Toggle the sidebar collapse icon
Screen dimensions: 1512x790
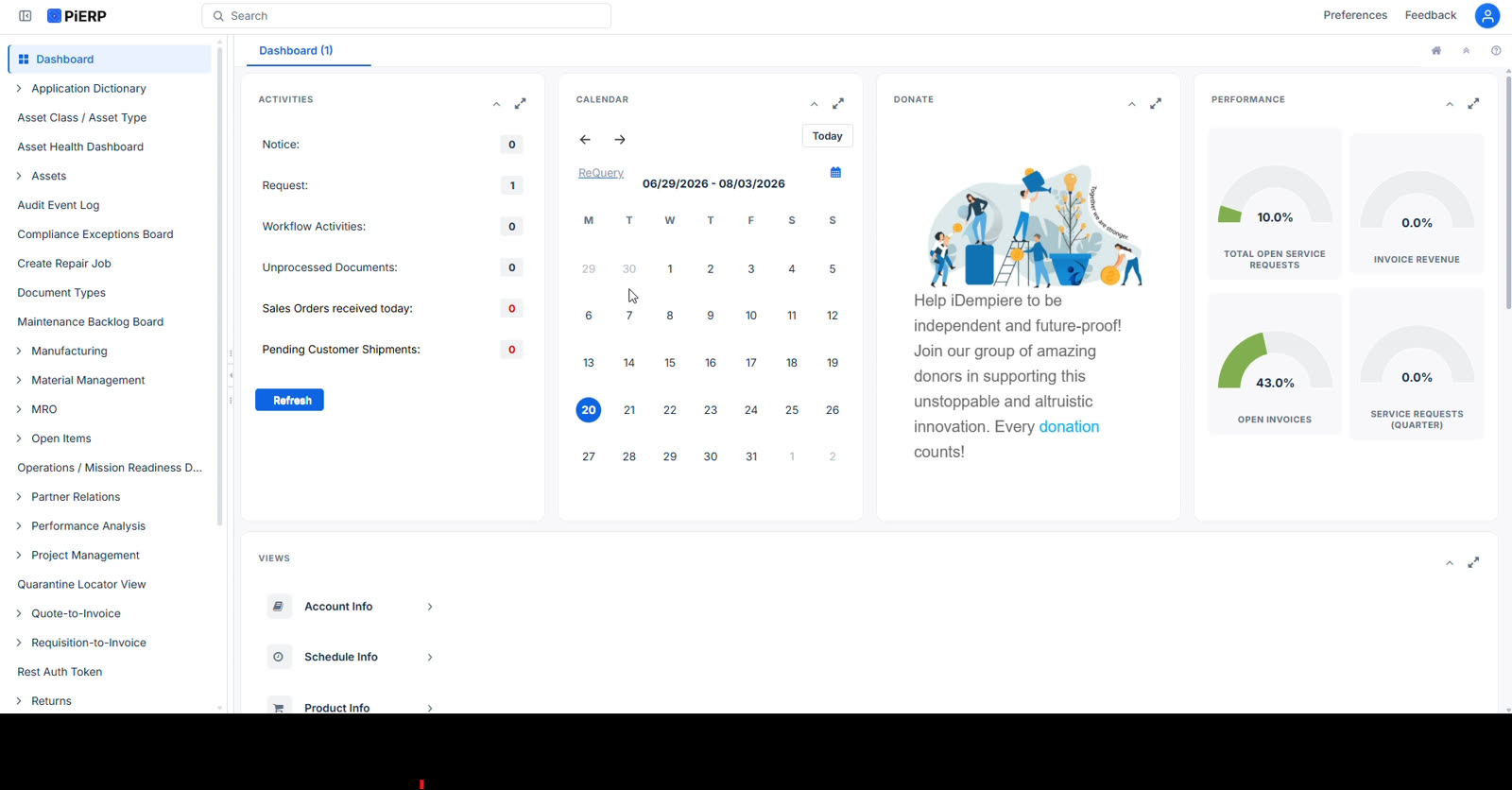26,16
